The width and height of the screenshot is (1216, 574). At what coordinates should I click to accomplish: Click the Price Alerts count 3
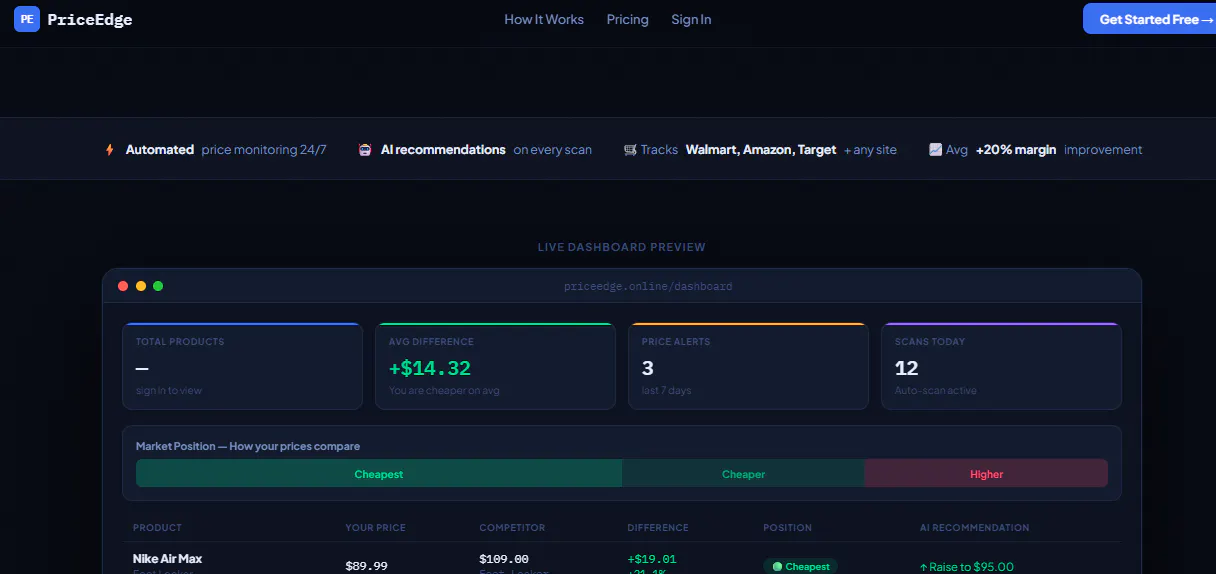click(x=648, y=369)
